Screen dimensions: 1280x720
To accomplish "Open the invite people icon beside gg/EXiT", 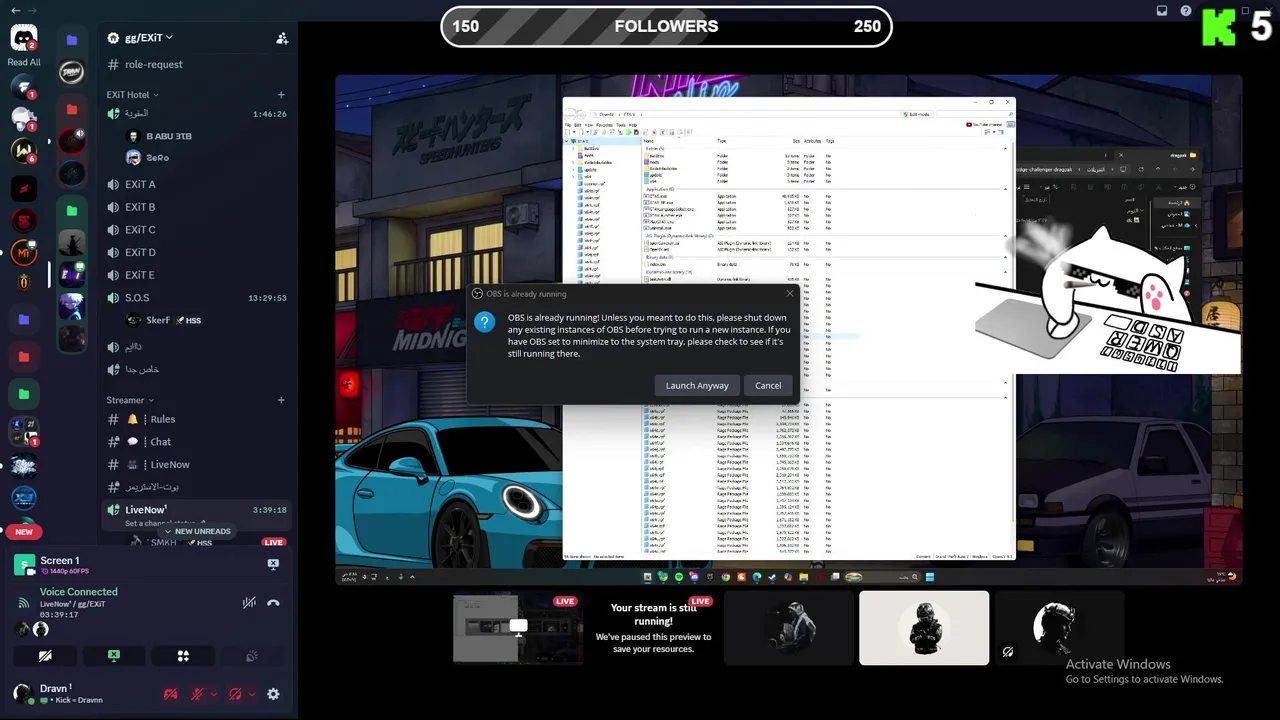I will (282, 38).
